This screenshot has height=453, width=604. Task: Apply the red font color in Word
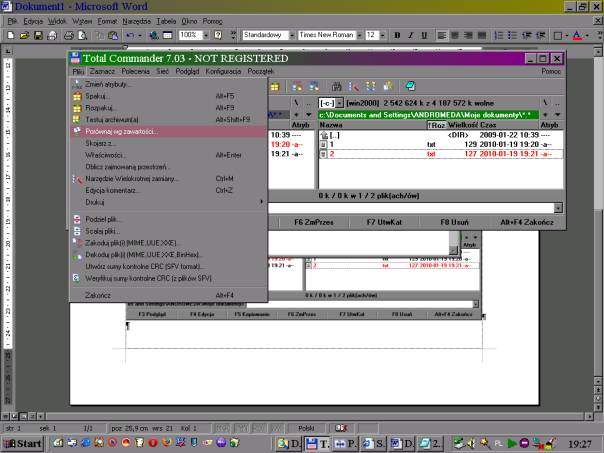pyautogui.click(x=577, y=35)
